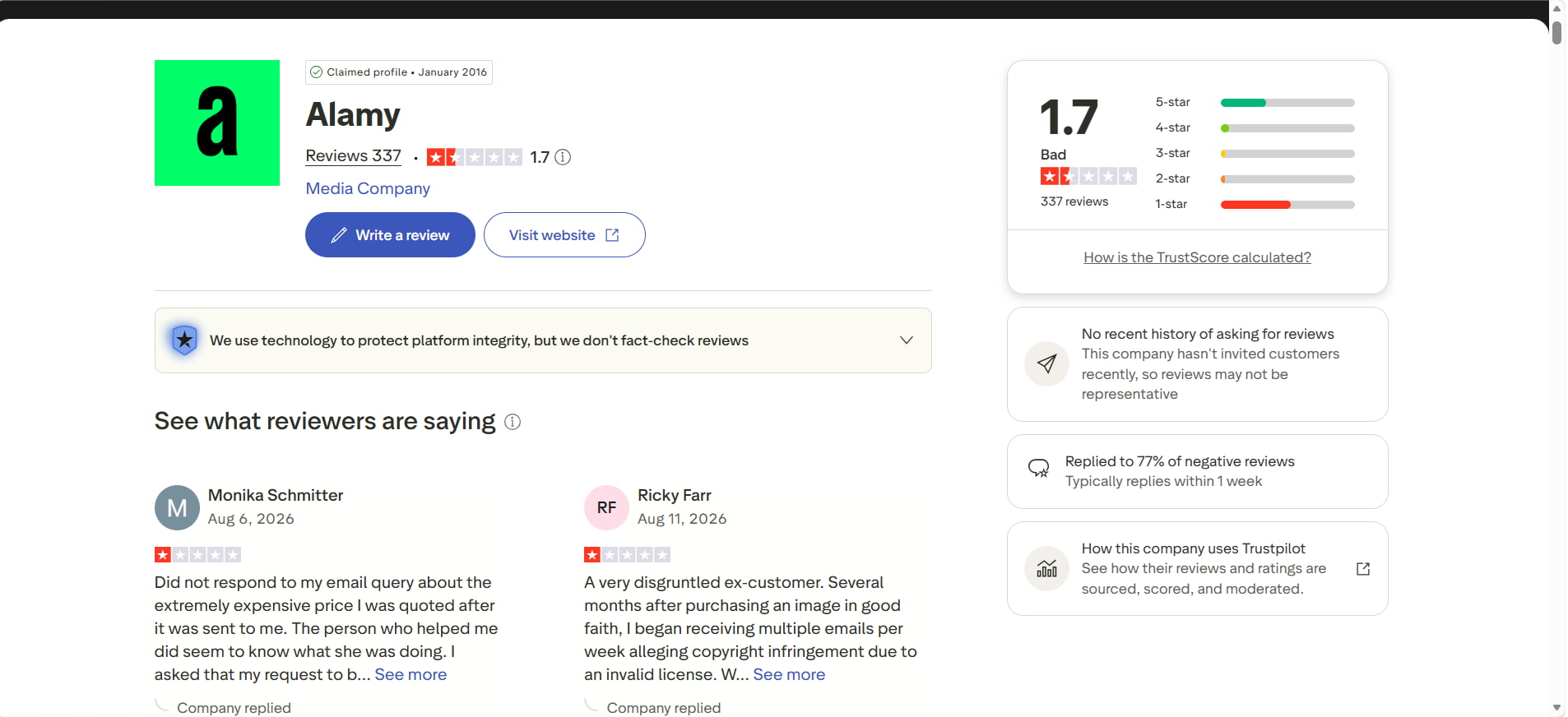Screen dimensions: 1568x717
Task: Click Monika Schmitter's one-star rating
Action: tap(197, 555)
